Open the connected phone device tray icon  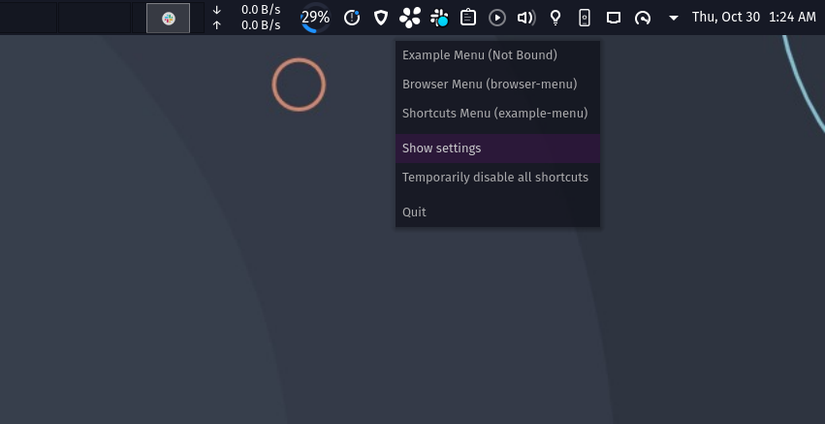584,18
